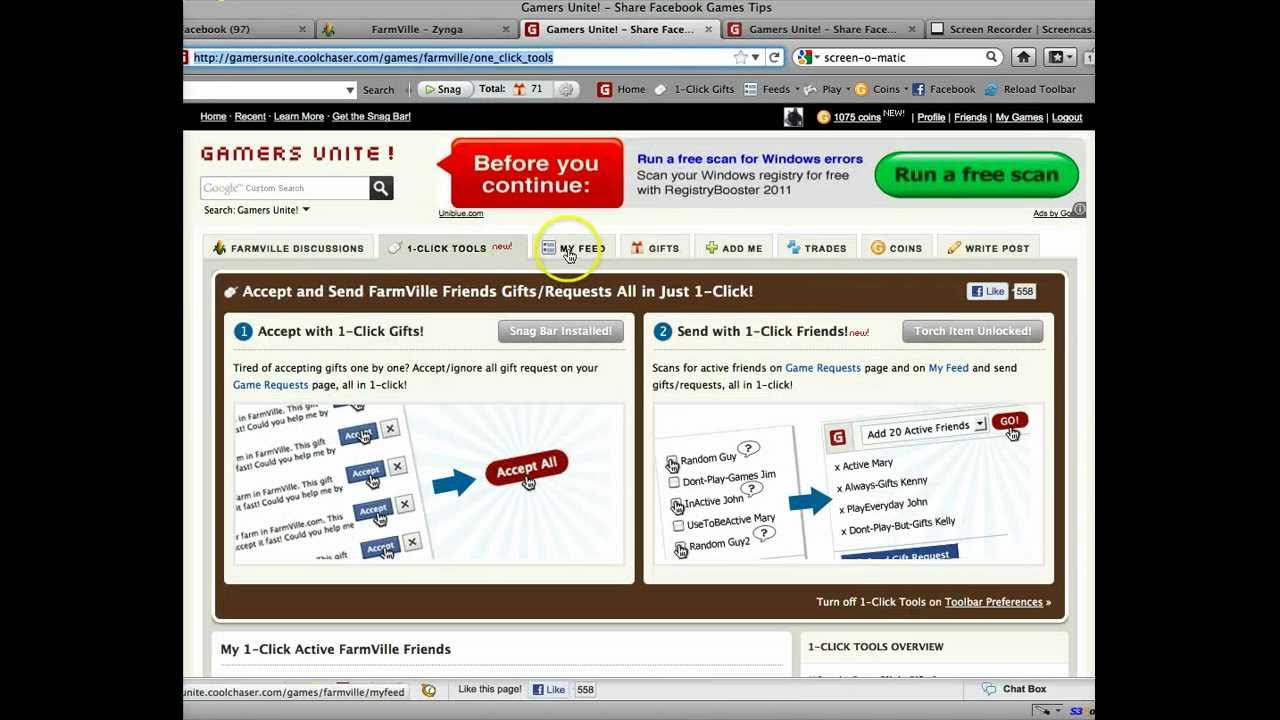
Task: Open the Friends header link
Action: coord(970,118)
